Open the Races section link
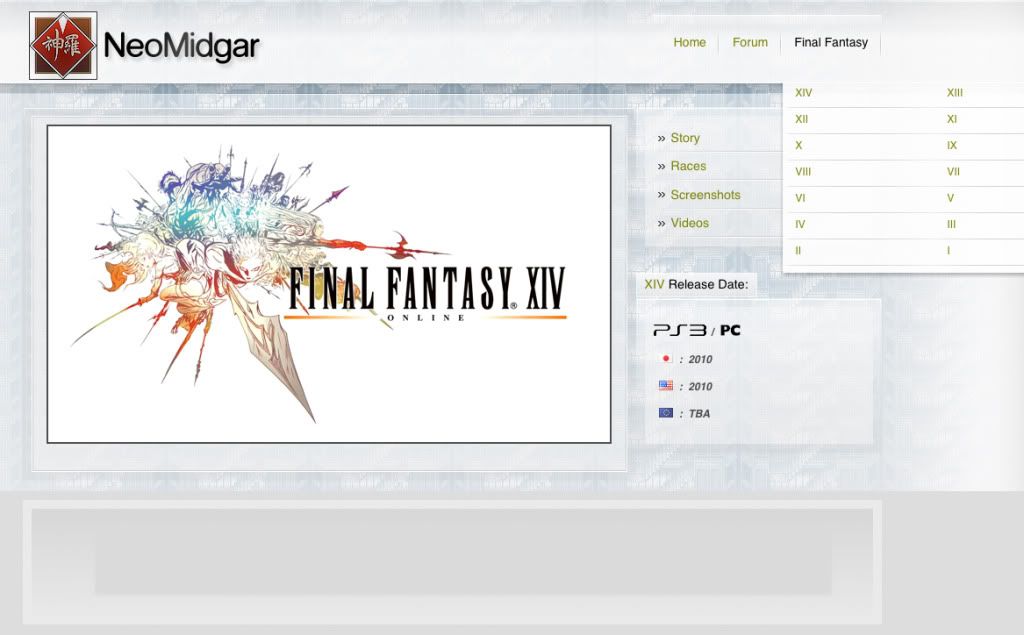1024x635 pixels. coord(688,166)
